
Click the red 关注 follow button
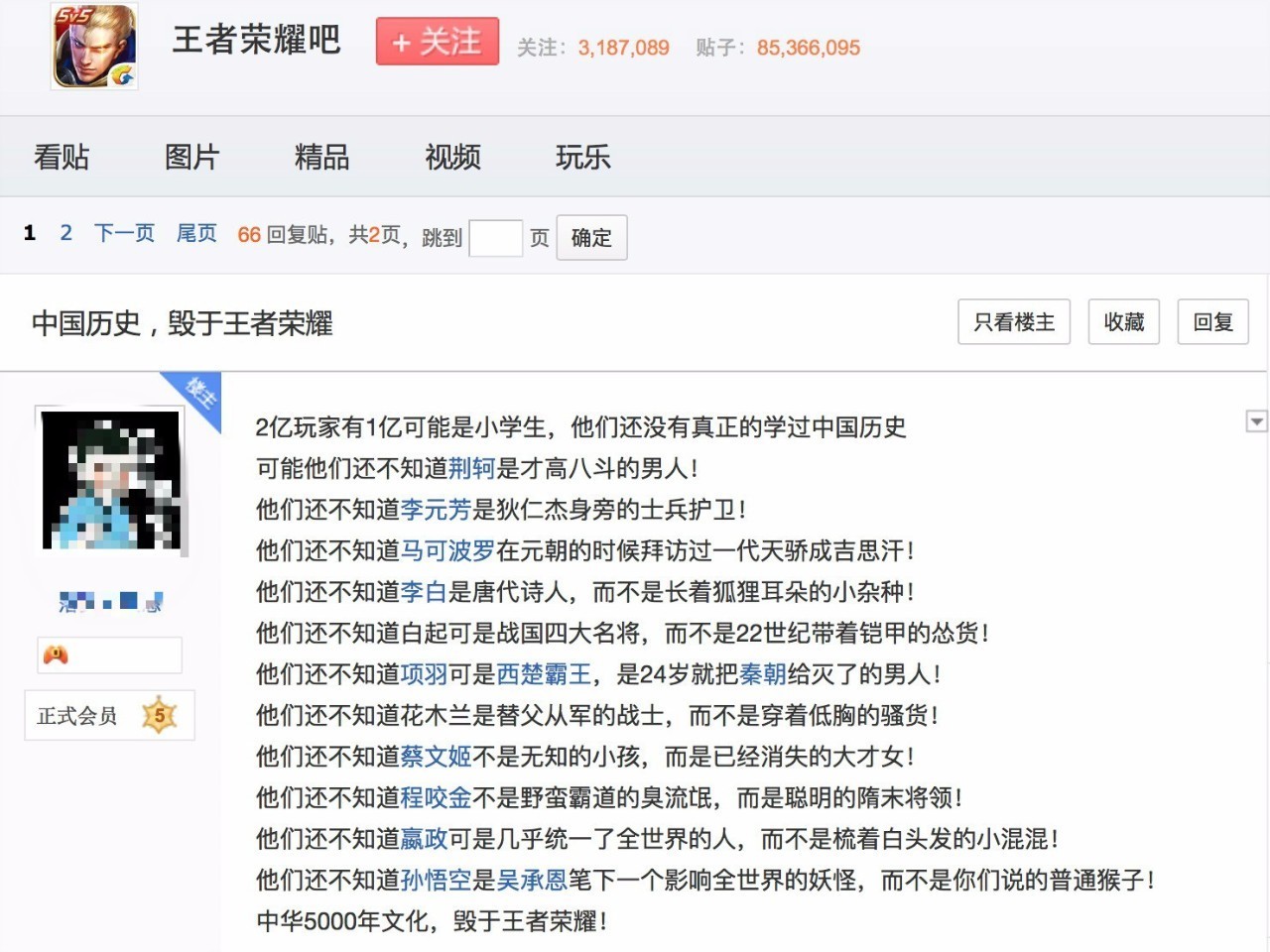[x=437, y=42]
